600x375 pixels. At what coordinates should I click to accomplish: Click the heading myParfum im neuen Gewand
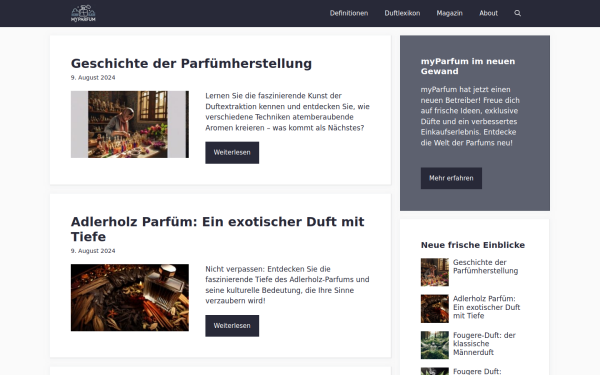pyautogui.click(x=468, y=66)
